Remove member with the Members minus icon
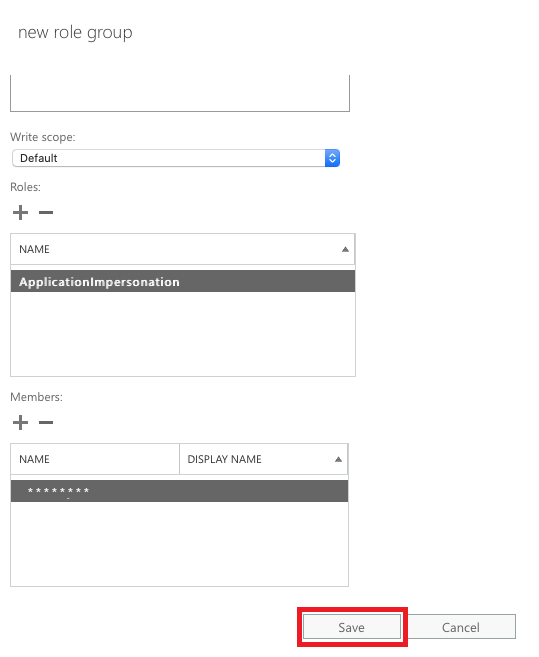The height and width of the screenshot is (657, 539). [x=46, y=422]
